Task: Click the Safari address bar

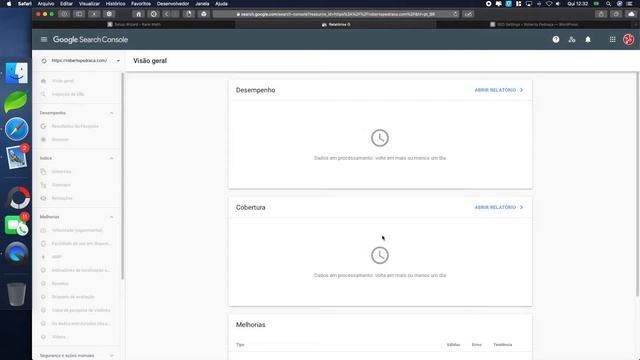Action: tap(336, 14)
